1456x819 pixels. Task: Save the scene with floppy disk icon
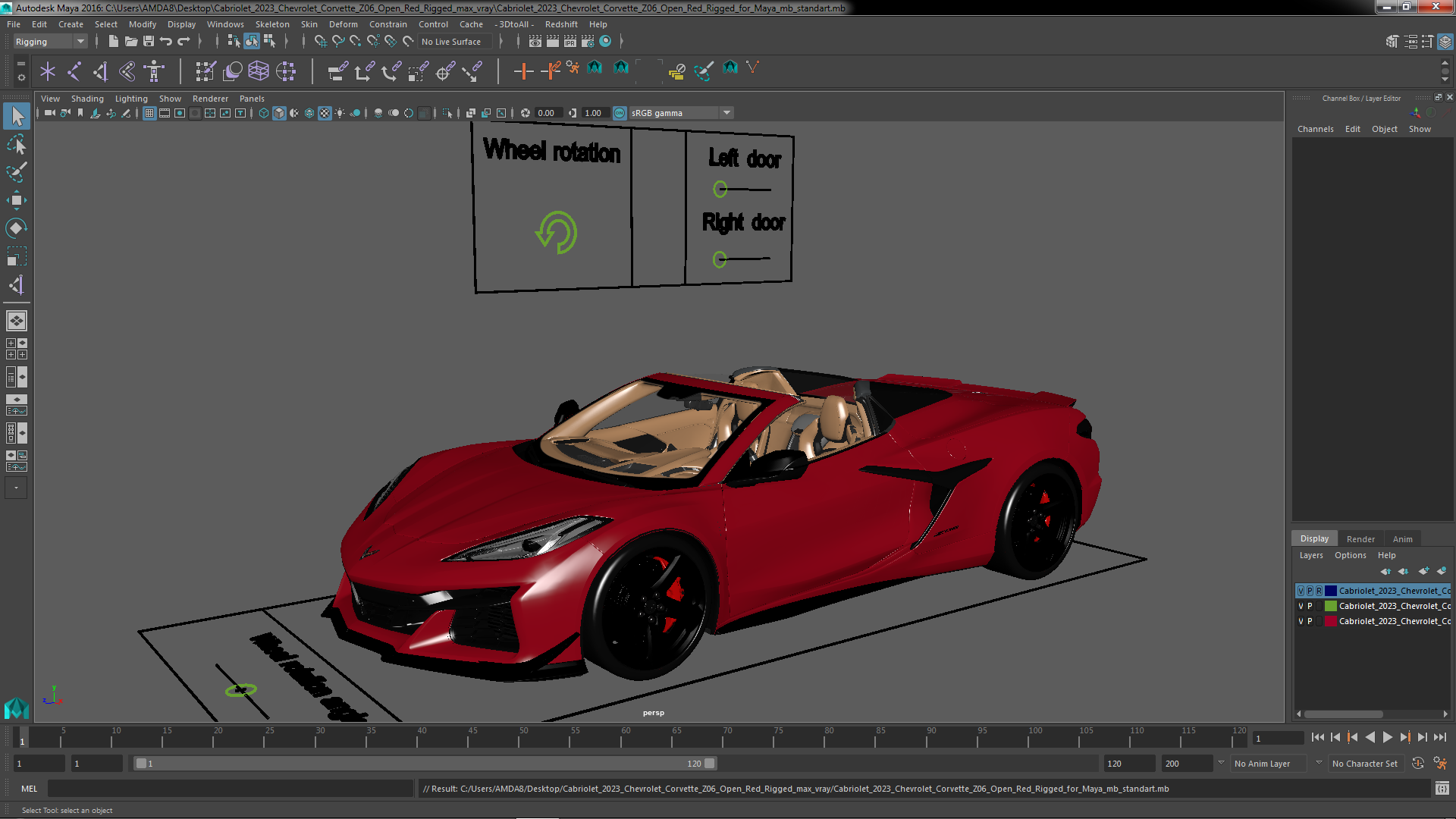(x=148, y=41)
